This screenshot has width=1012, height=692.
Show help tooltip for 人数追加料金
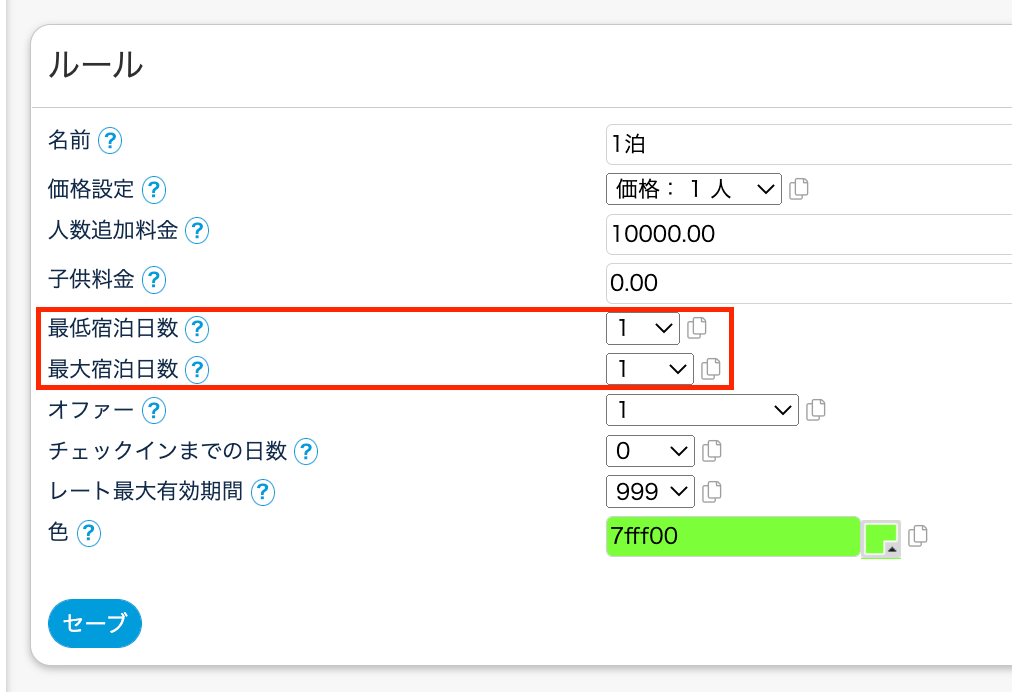(x=197, y=232)
